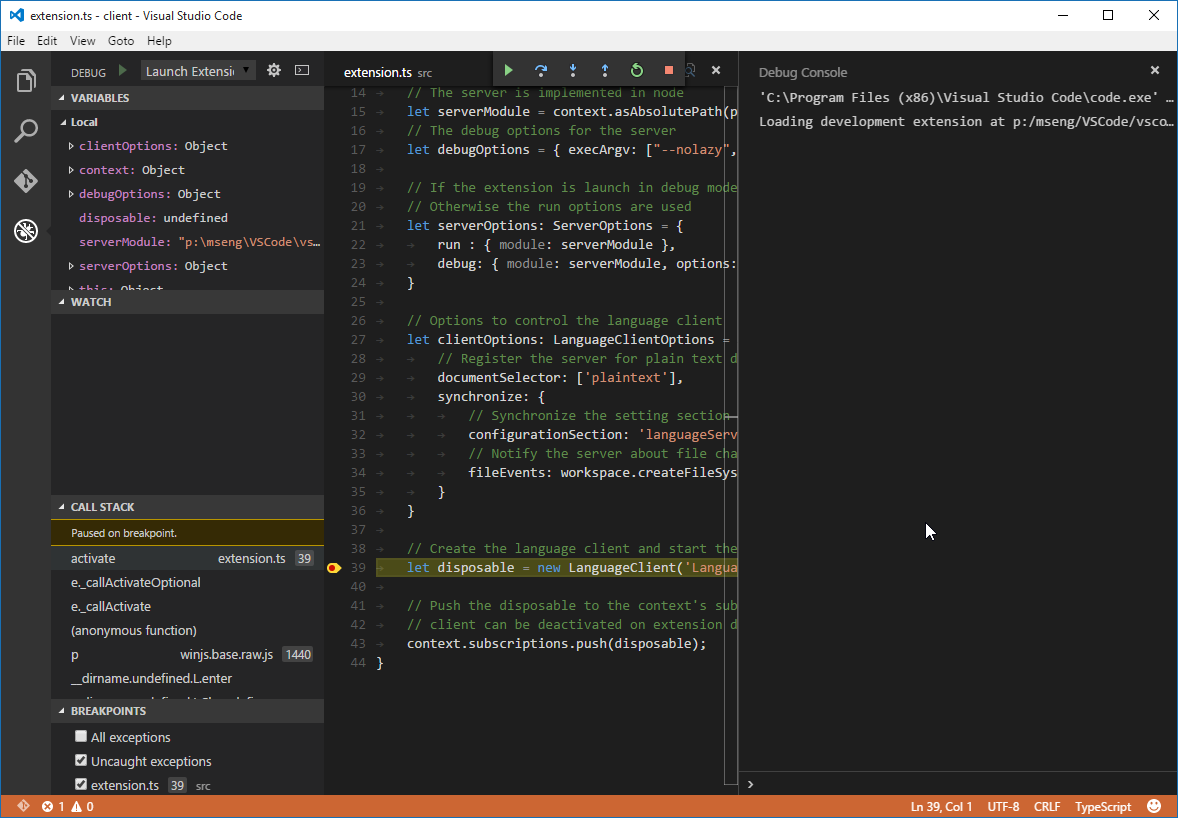Change the TypeScript language mode in status bar

pyautogui.click(x=1103, y=807)
